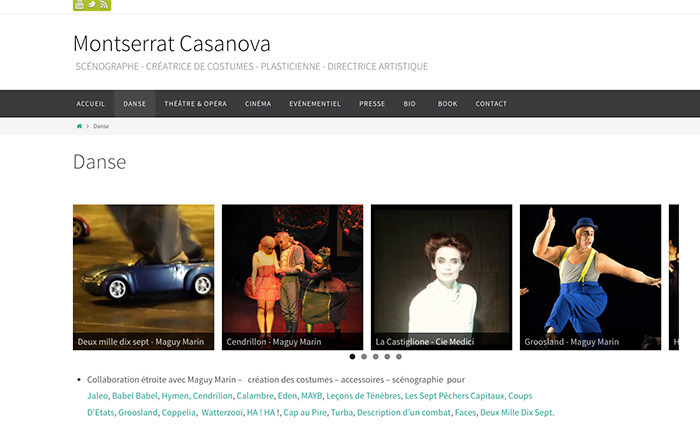
Task: Select third carousel pagination dot
Action: click(375, 356)
